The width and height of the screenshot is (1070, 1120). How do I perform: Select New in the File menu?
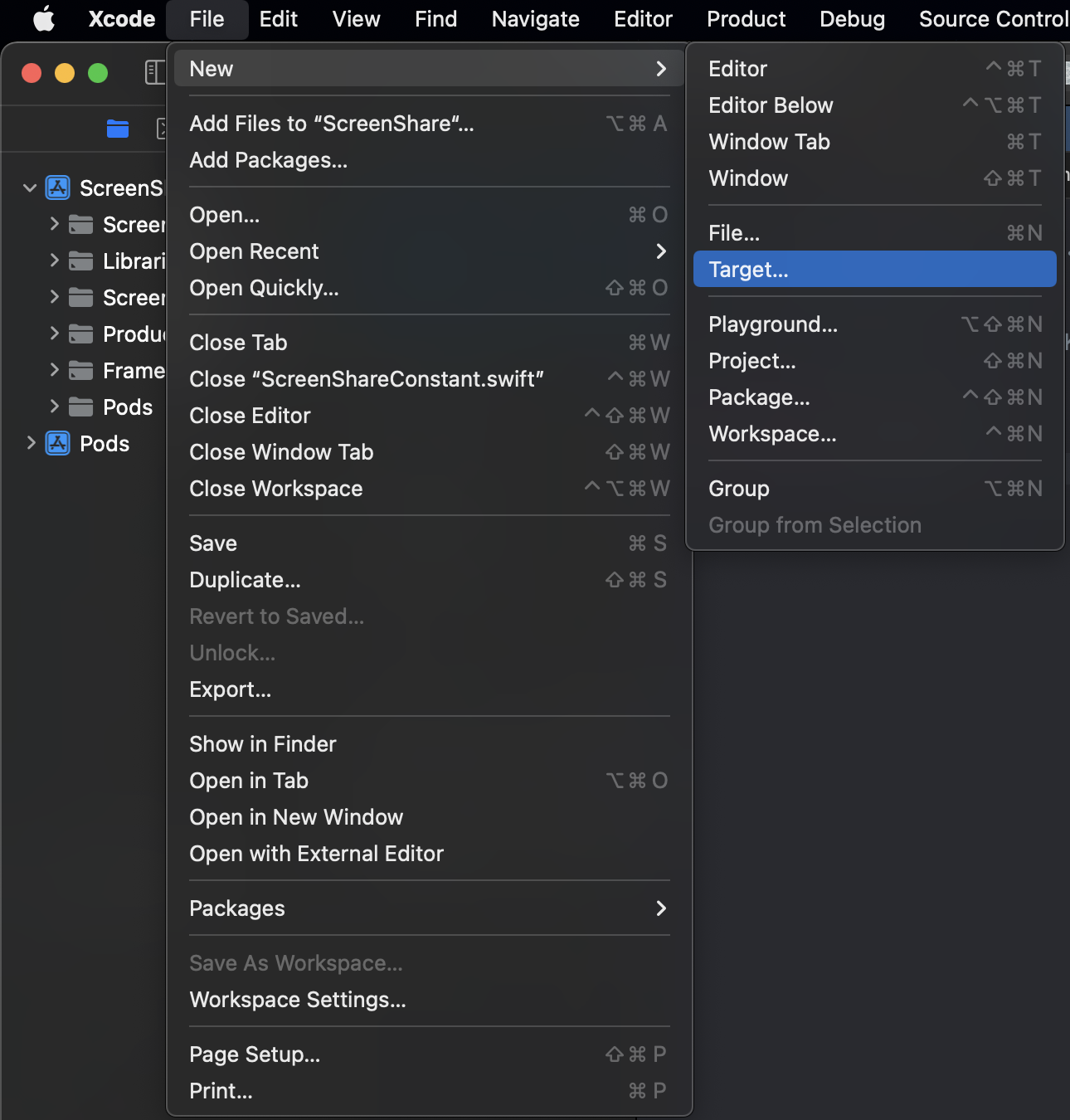coord(429,69)
